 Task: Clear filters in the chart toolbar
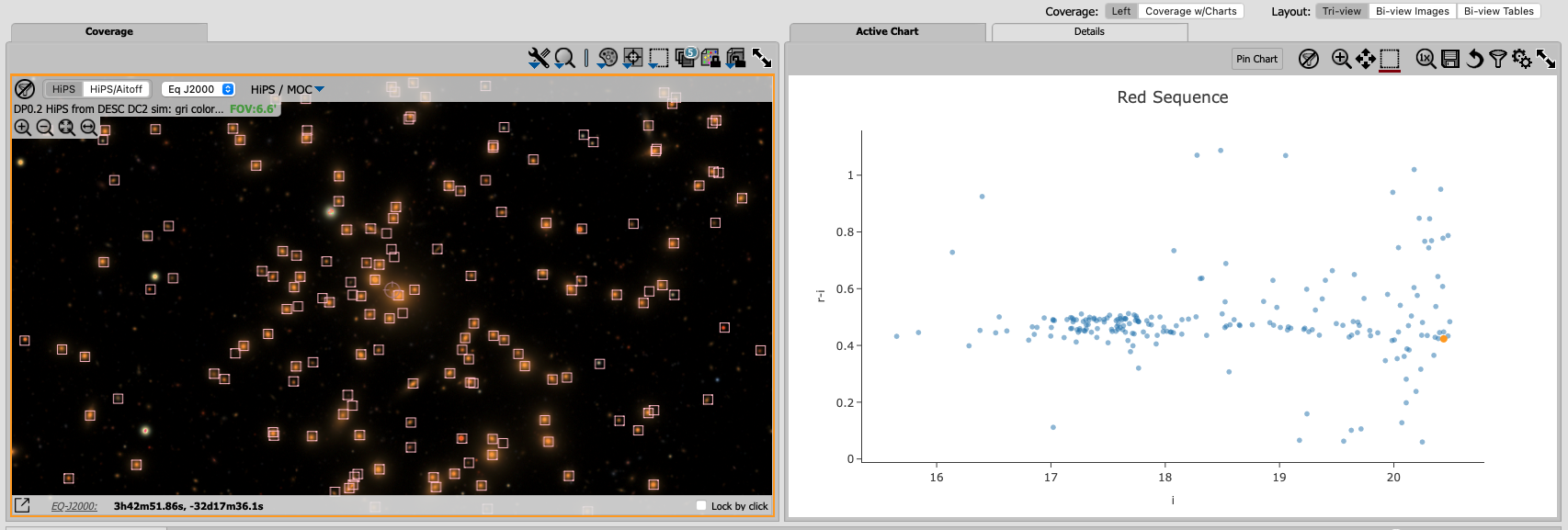[1309, 59]
